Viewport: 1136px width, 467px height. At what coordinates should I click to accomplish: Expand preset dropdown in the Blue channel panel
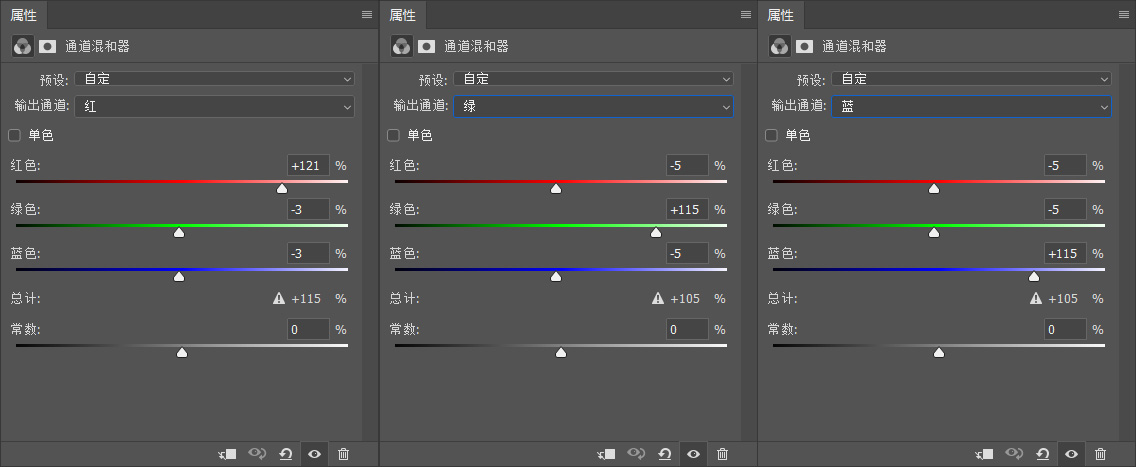click(x=972, y=79)
